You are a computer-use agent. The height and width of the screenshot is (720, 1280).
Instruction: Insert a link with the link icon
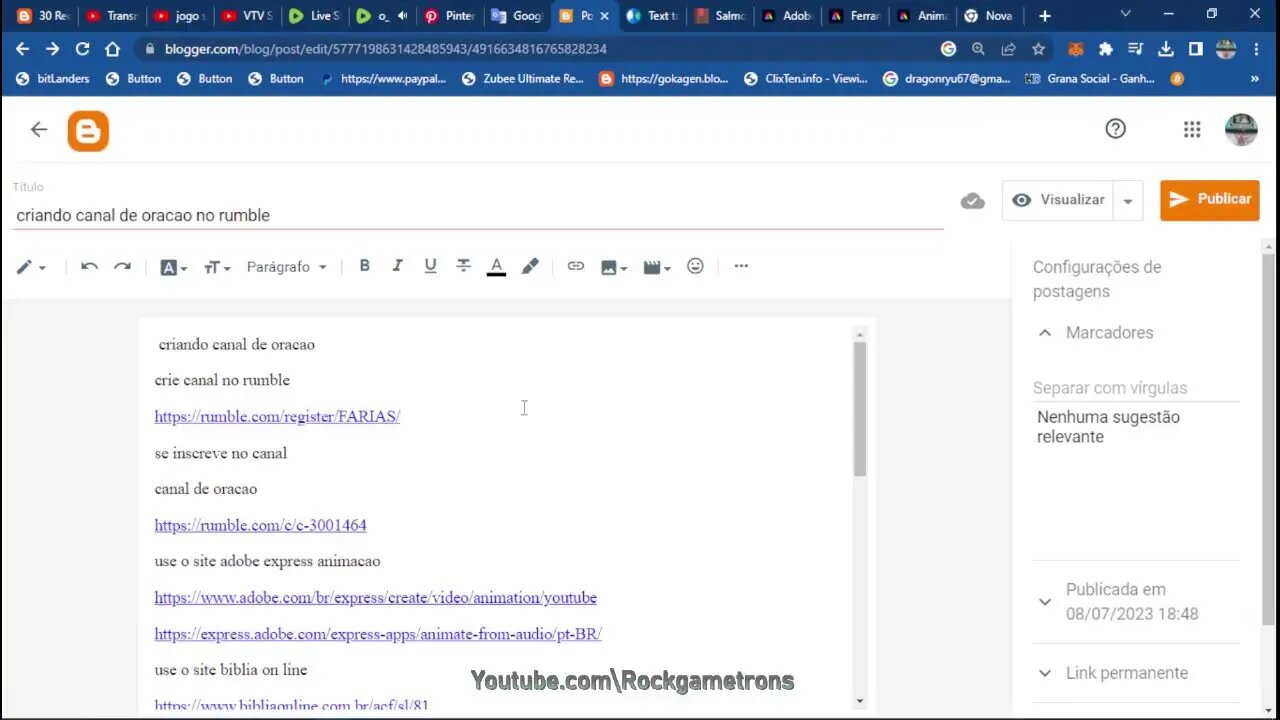point(576,266)
